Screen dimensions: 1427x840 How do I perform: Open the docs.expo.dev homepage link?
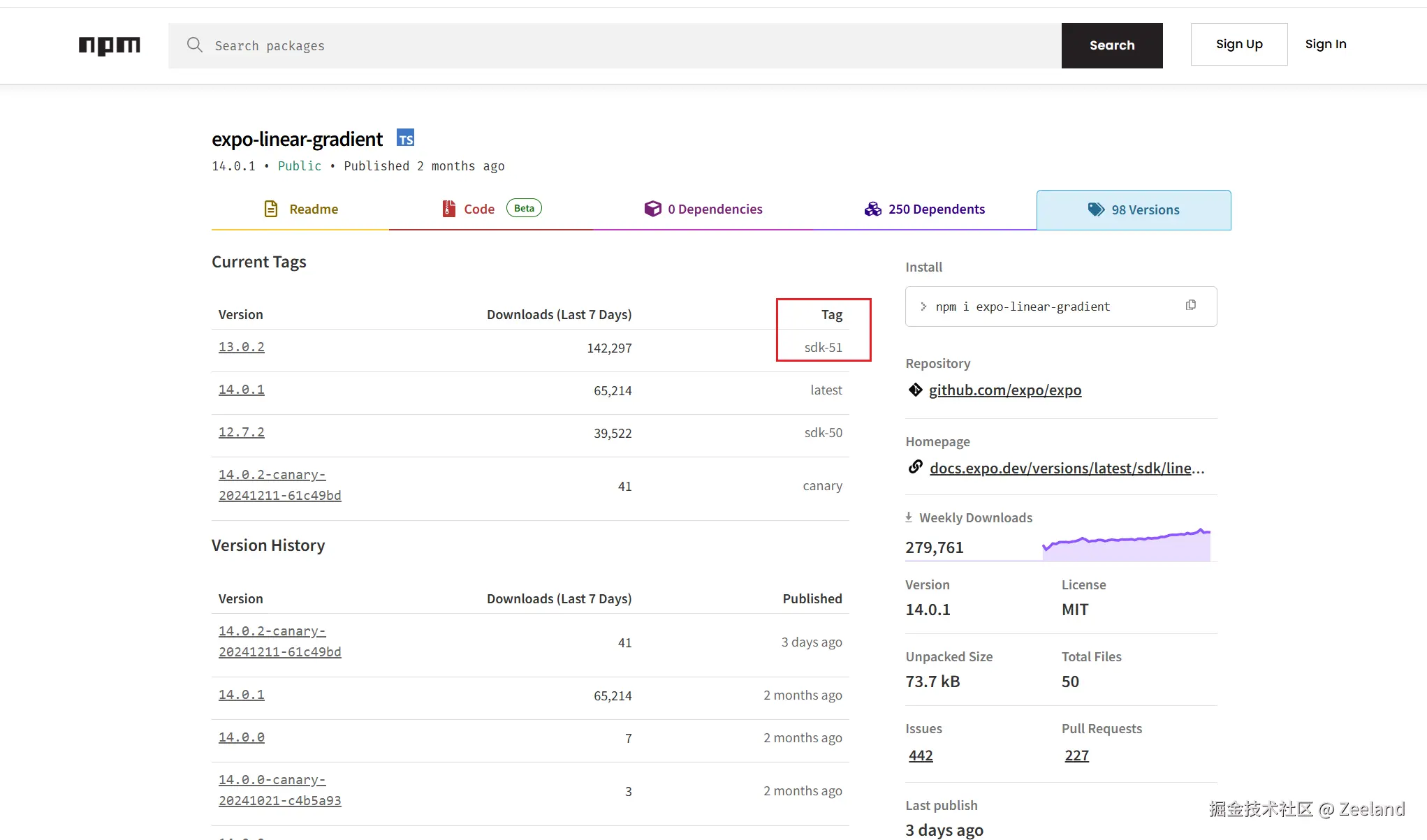click(1067, 469)
